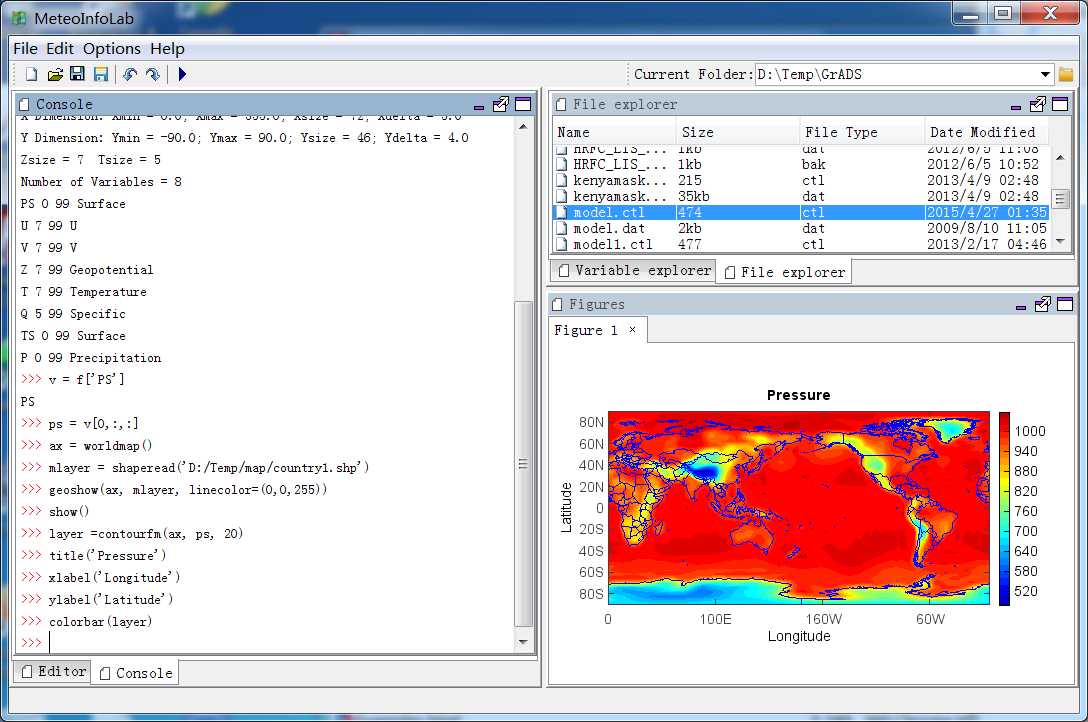Image resolution: width=1088 pixels, height=722 pixels.
Task: Click the file icon beside model1.ctl
Action: (562, 244)
